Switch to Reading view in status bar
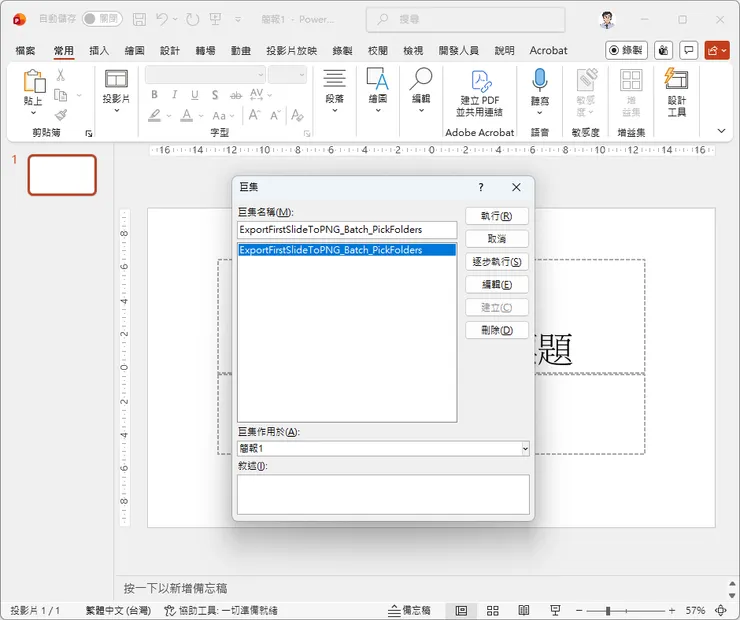 (524, 611)
